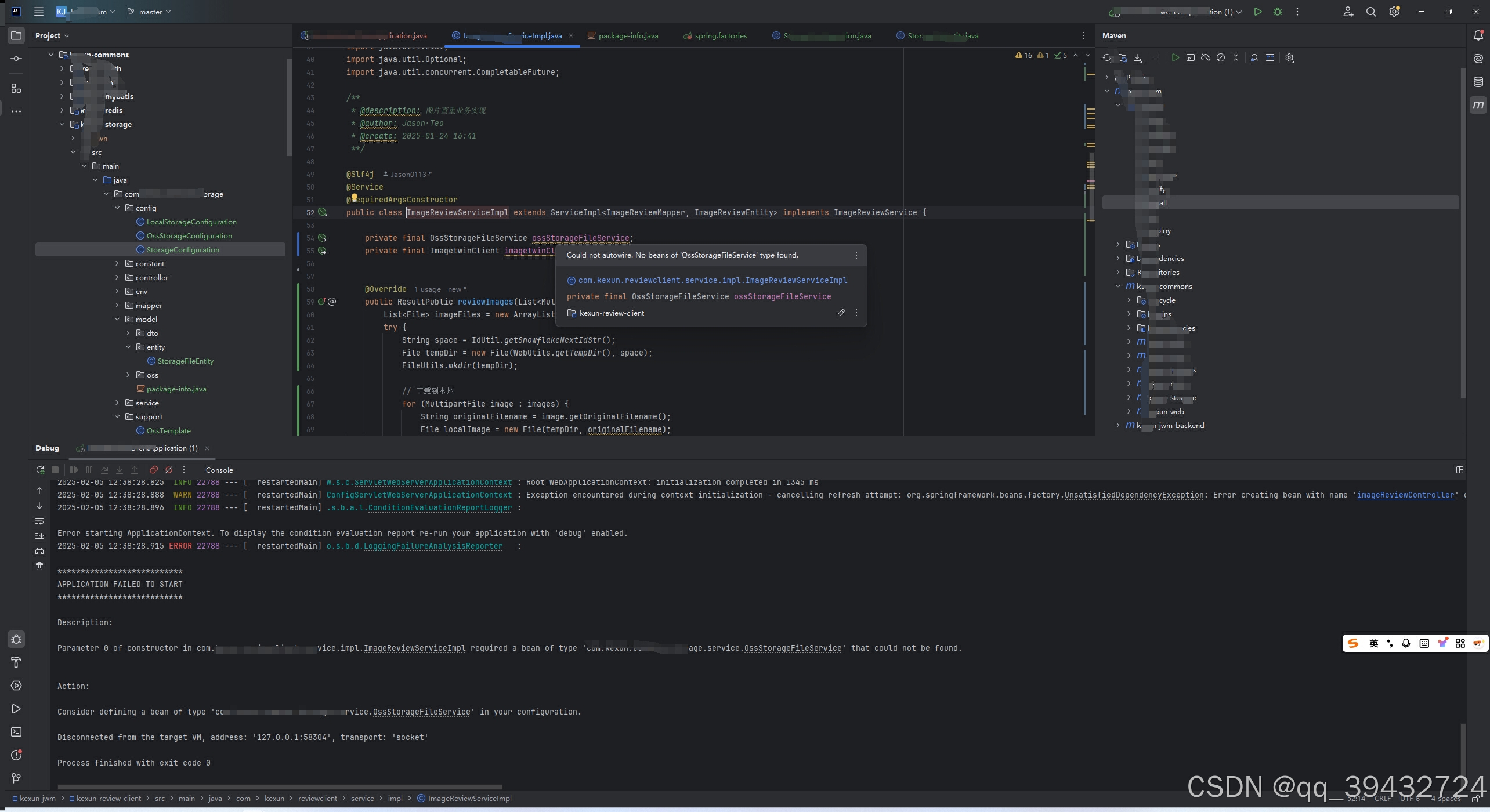Download Maven sources icon
Viewport: 1490px width, 812px height.
pyautogui.click(x=1137, y=57)
